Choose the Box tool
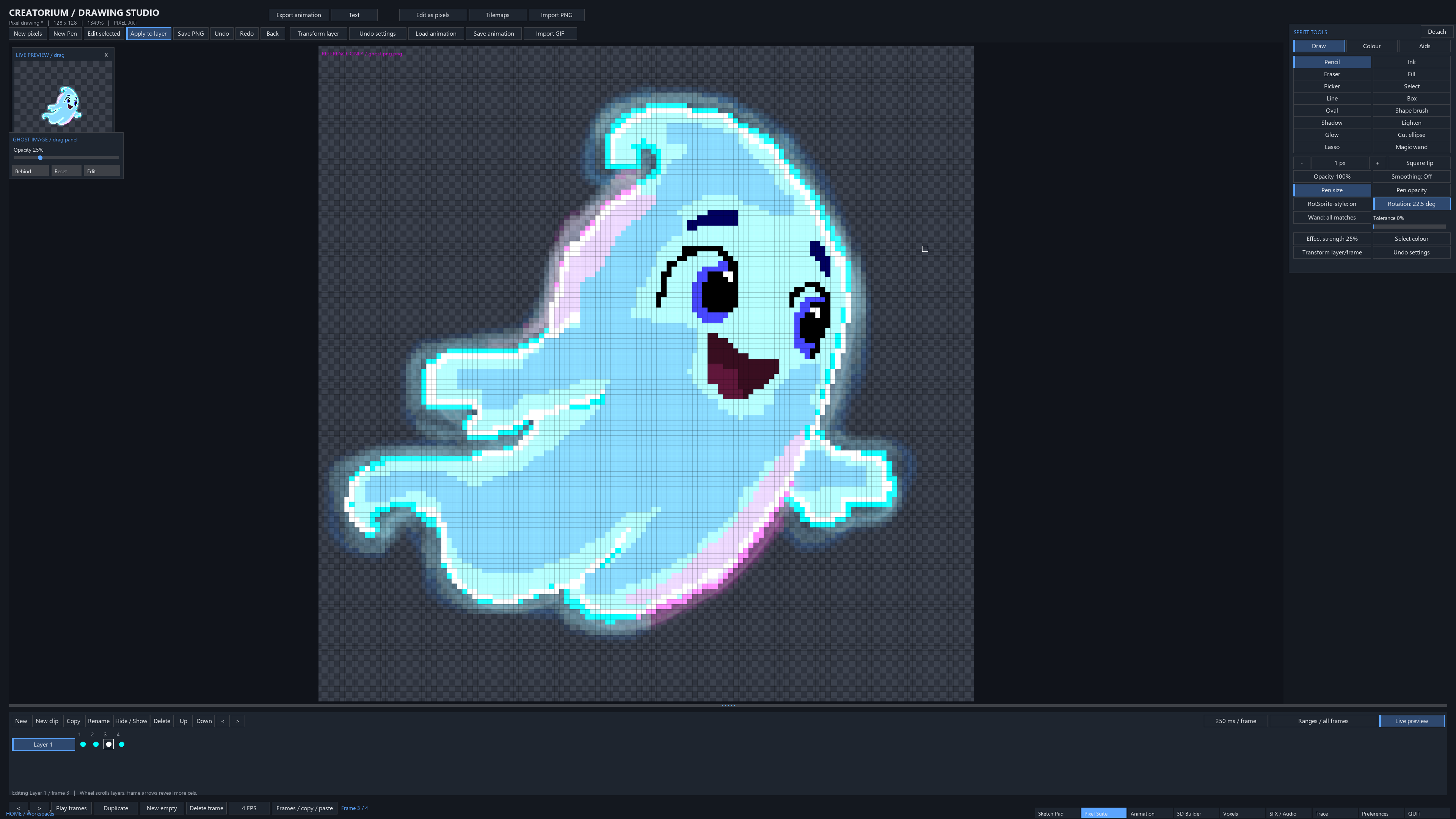1456x819 pixels. pos(1411,98)
